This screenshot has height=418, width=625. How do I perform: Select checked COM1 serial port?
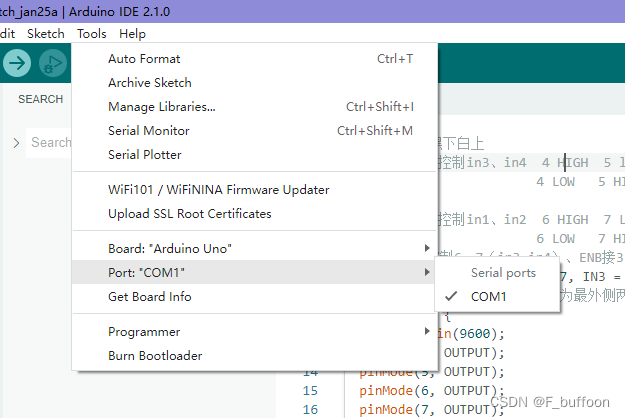tap(497, 296)
